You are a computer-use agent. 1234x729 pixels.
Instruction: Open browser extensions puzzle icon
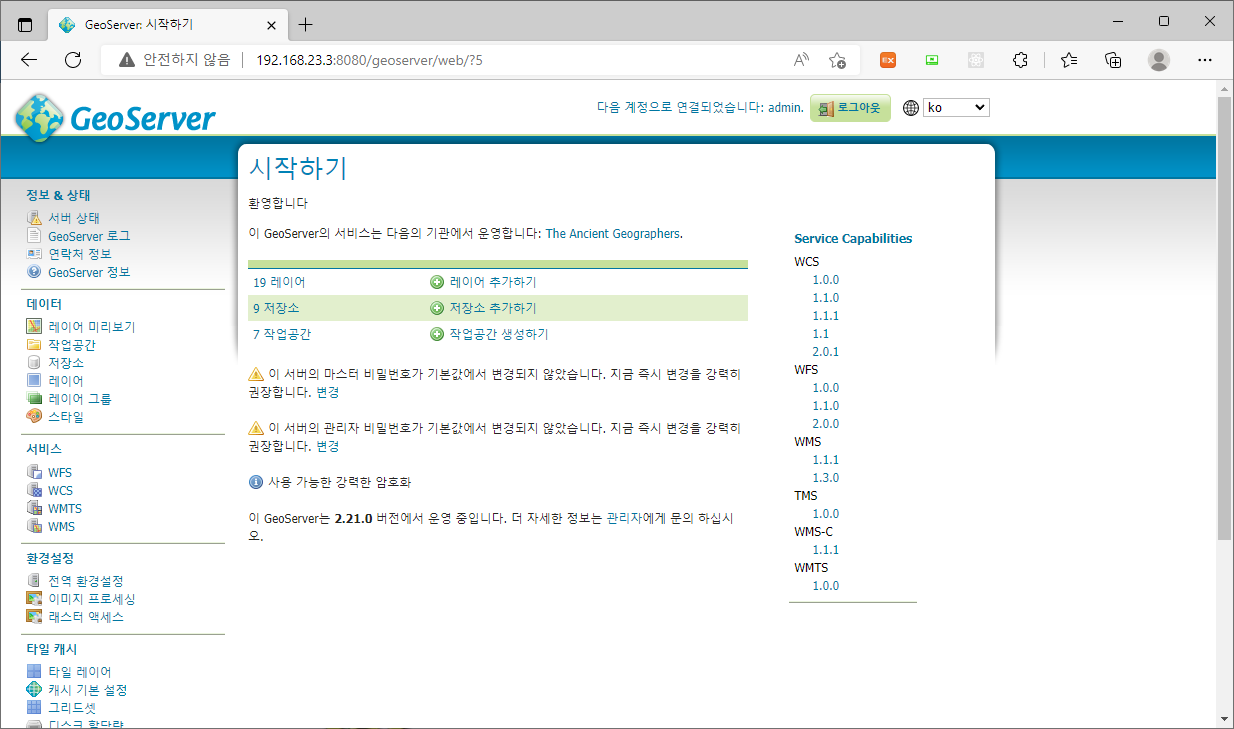tap(1020, 60)
